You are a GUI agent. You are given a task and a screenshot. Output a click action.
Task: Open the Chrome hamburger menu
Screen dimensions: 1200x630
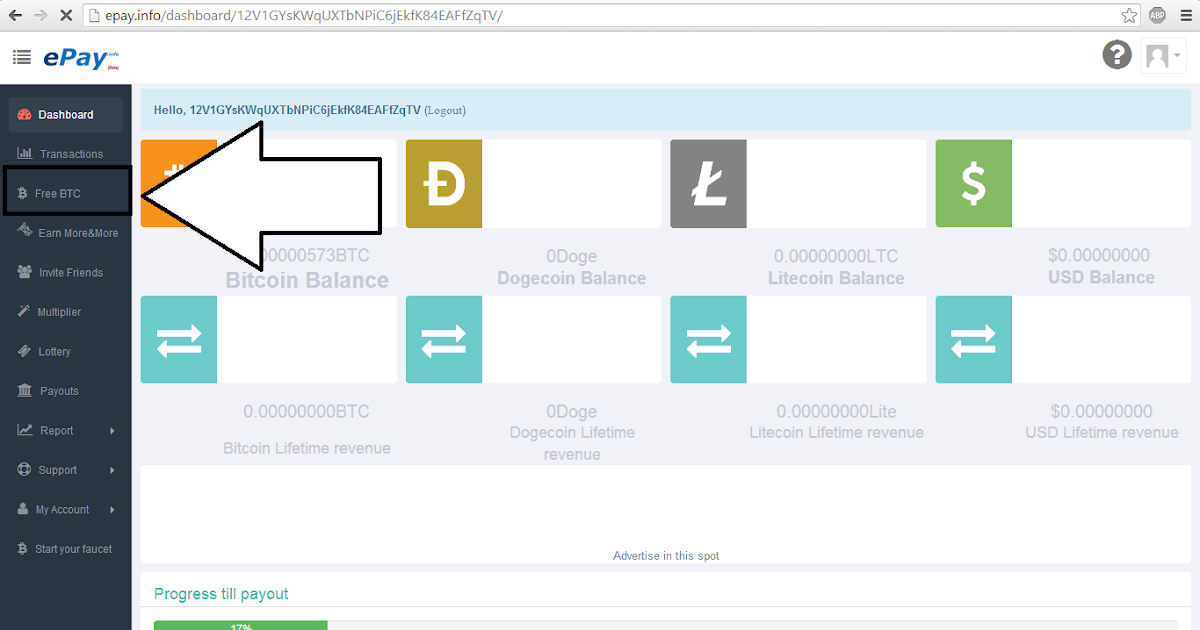(1186, 16)
